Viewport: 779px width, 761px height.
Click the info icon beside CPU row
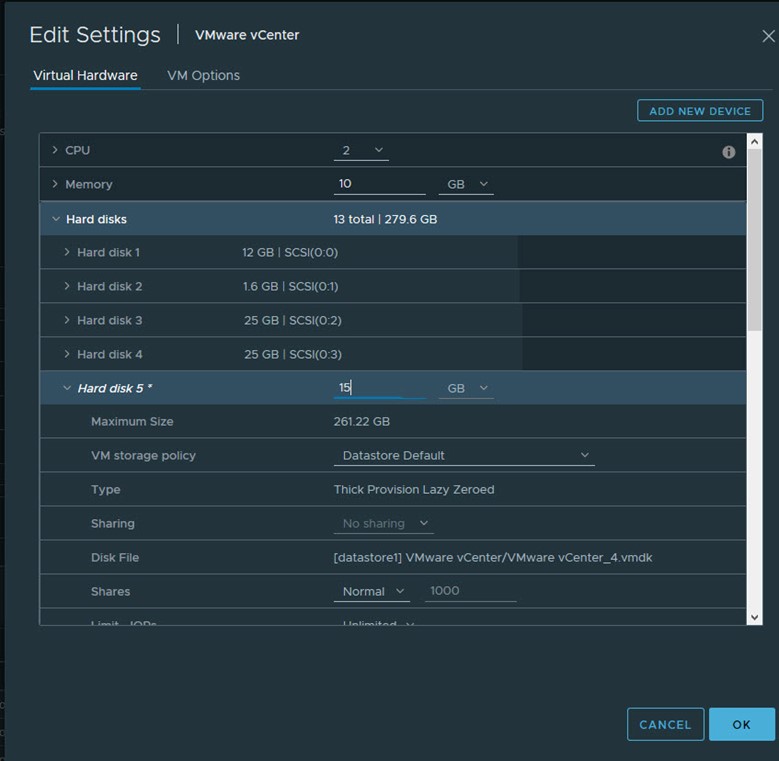point(728,152)
